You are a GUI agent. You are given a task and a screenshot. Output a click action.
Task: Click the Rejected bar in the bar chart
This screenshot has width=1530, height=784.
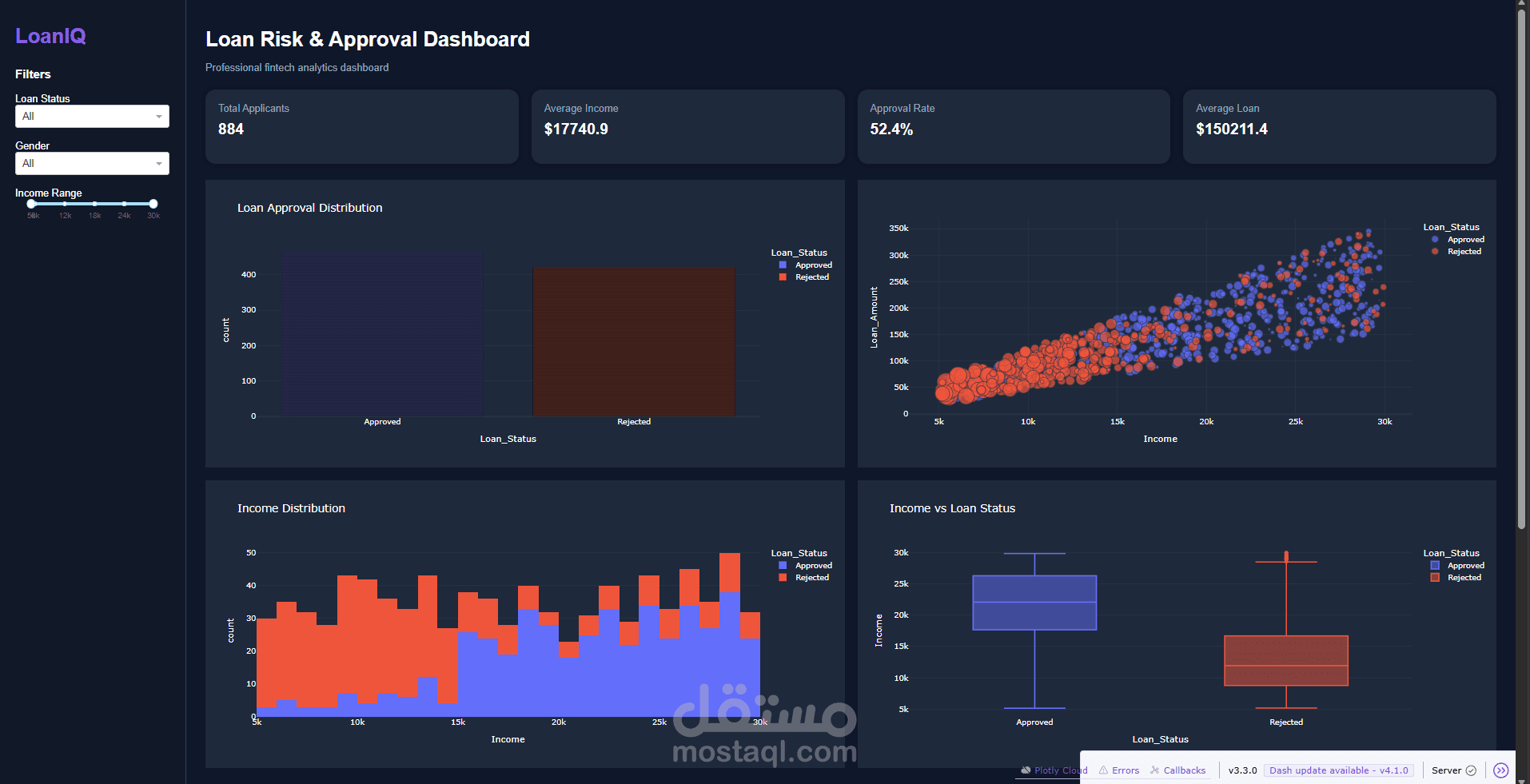pyautogui.click(x=634, y=342)
